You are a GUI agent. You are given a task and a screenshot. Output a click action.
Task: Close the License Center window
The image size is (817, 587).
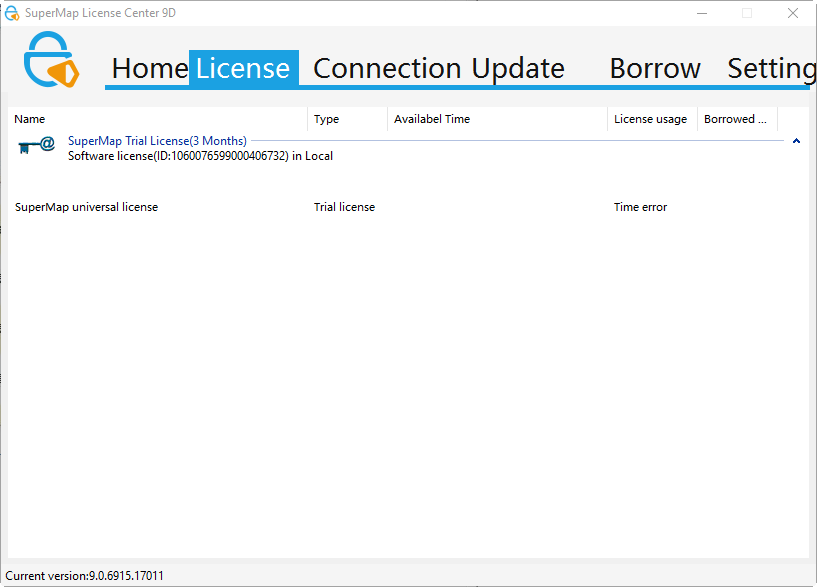(x=793, y=13)
